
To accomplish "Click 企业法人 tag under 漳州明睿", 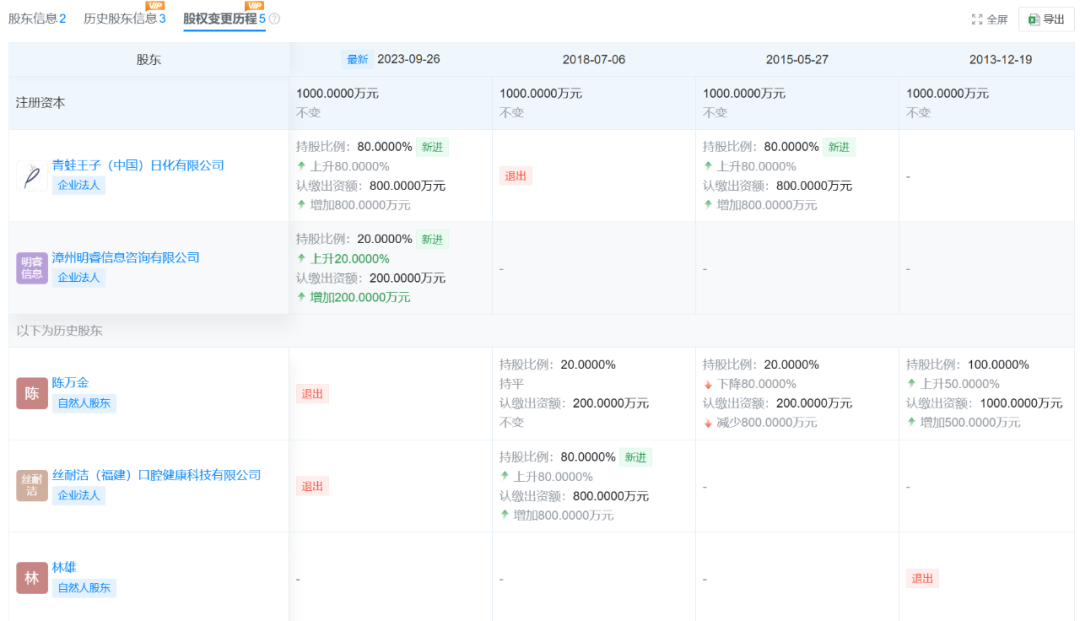I will [79, 277].
